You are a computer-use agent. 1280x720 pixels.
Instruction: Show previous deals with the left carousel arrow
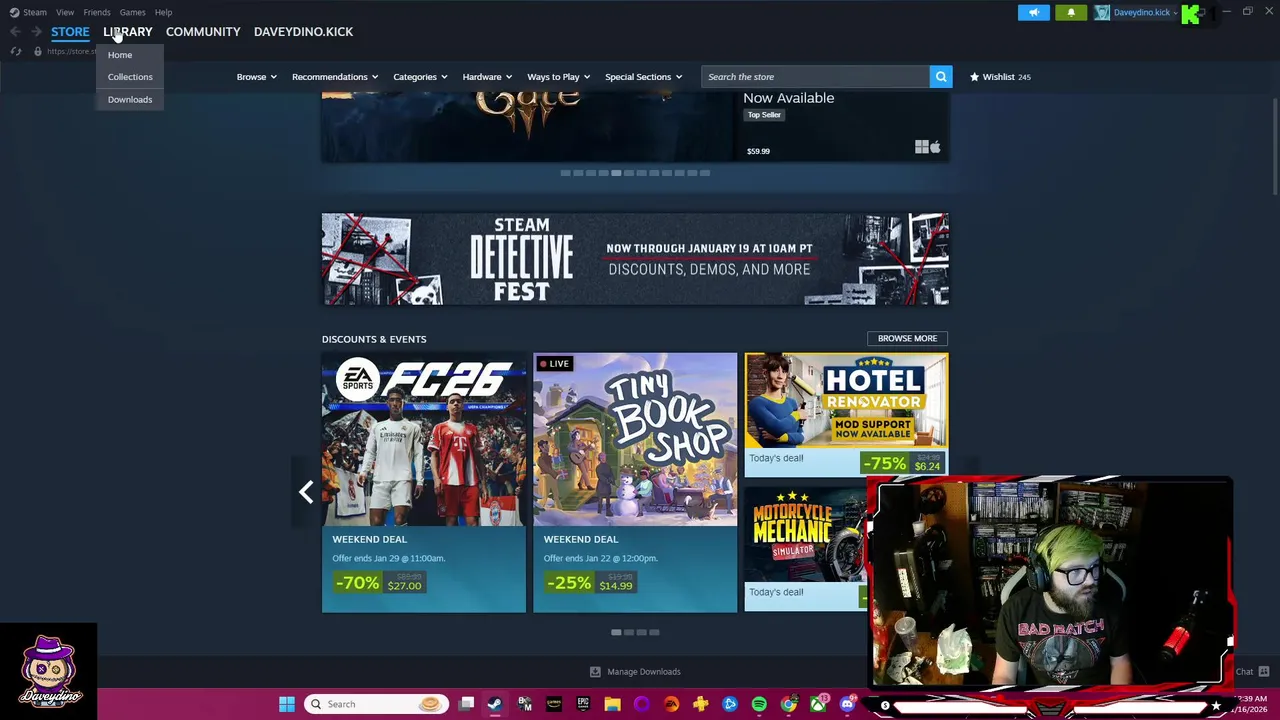point(306,492)
